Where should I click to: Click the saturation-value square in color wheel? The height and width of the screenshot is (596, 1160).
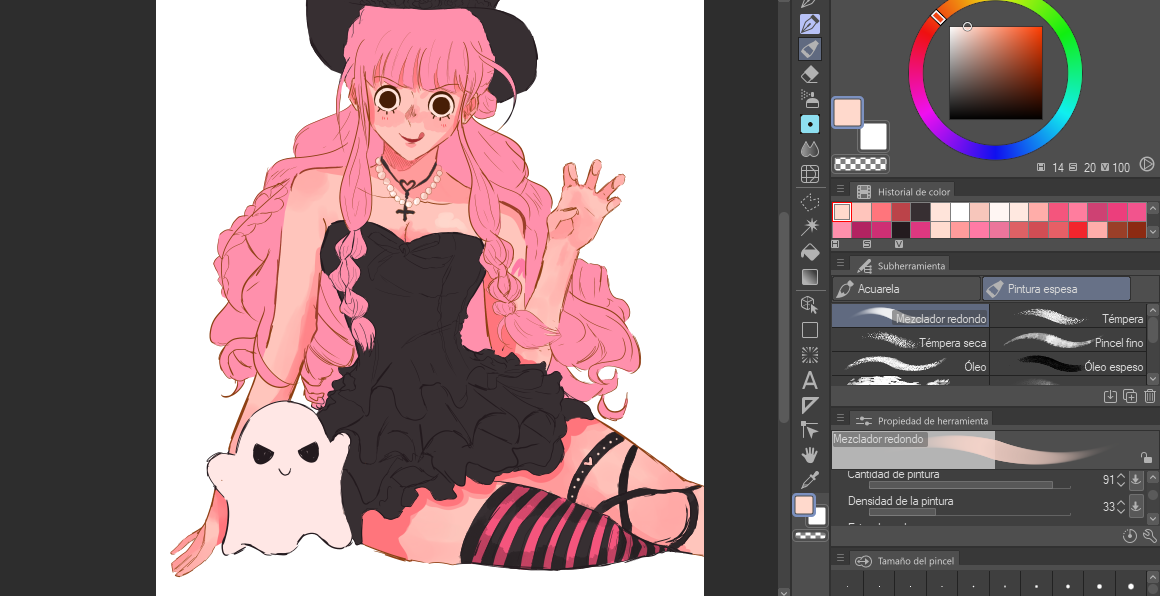996,72
